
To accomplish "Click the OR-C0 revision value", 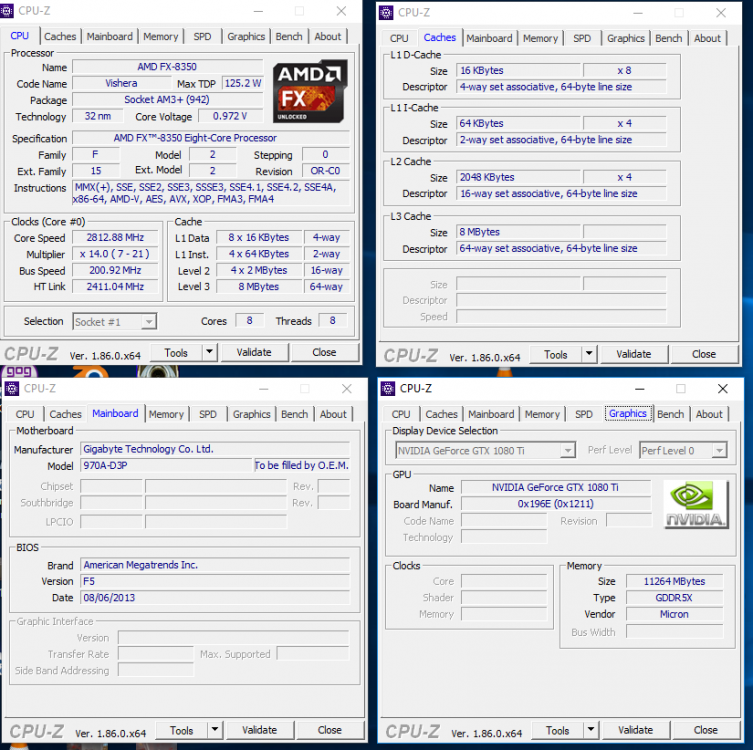I will 325,171.
